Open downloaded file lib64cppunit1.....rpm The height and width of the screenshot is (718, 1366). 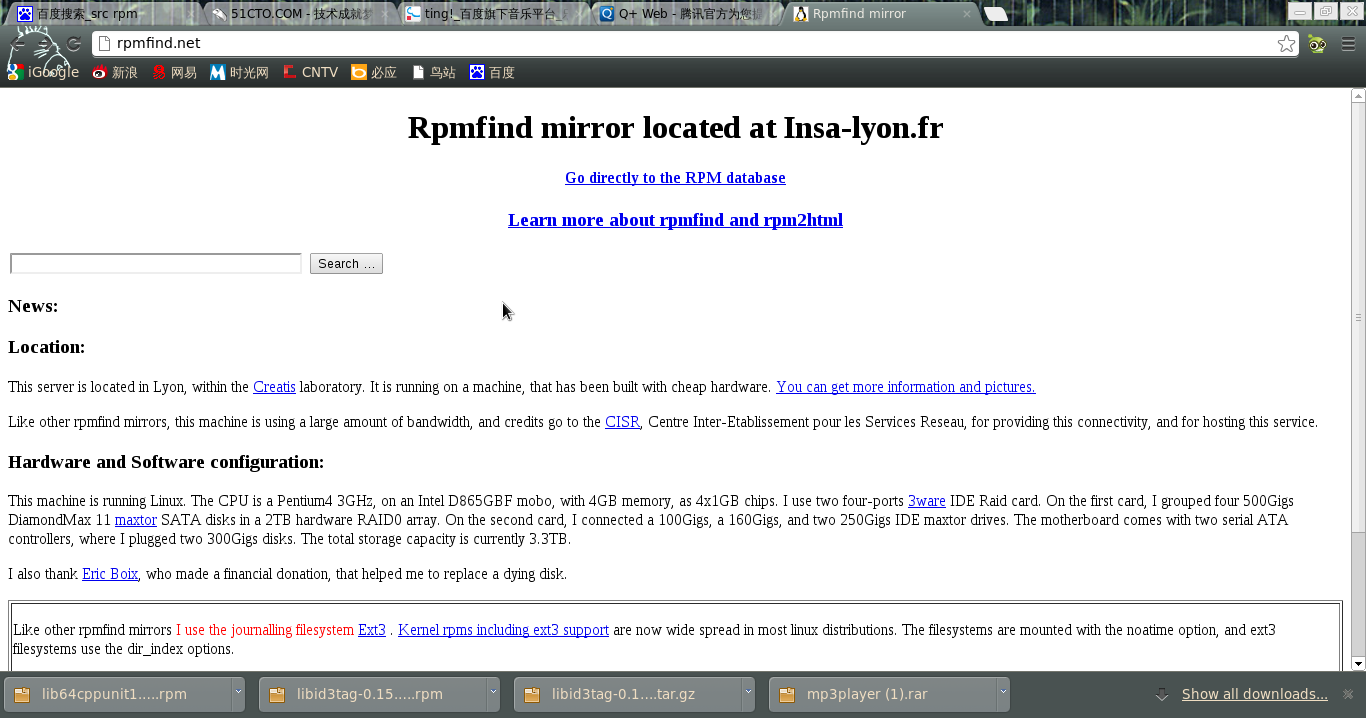tap(118, 694)
